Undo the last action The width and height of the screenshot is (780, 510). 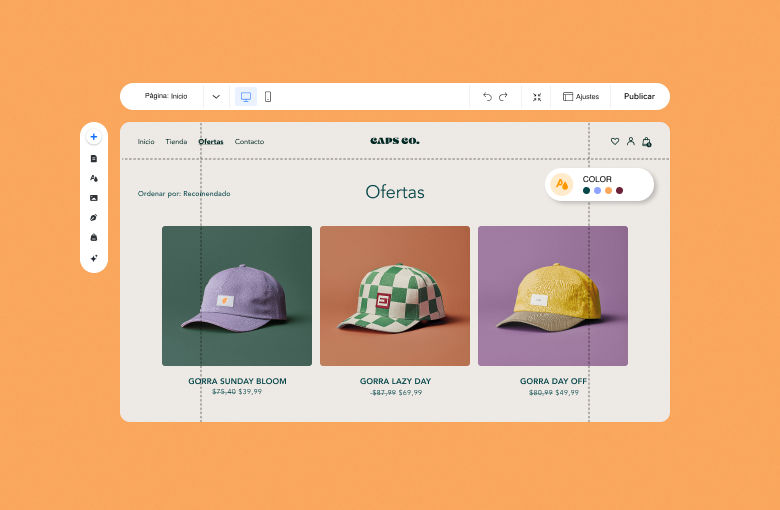tap(487, 97)
